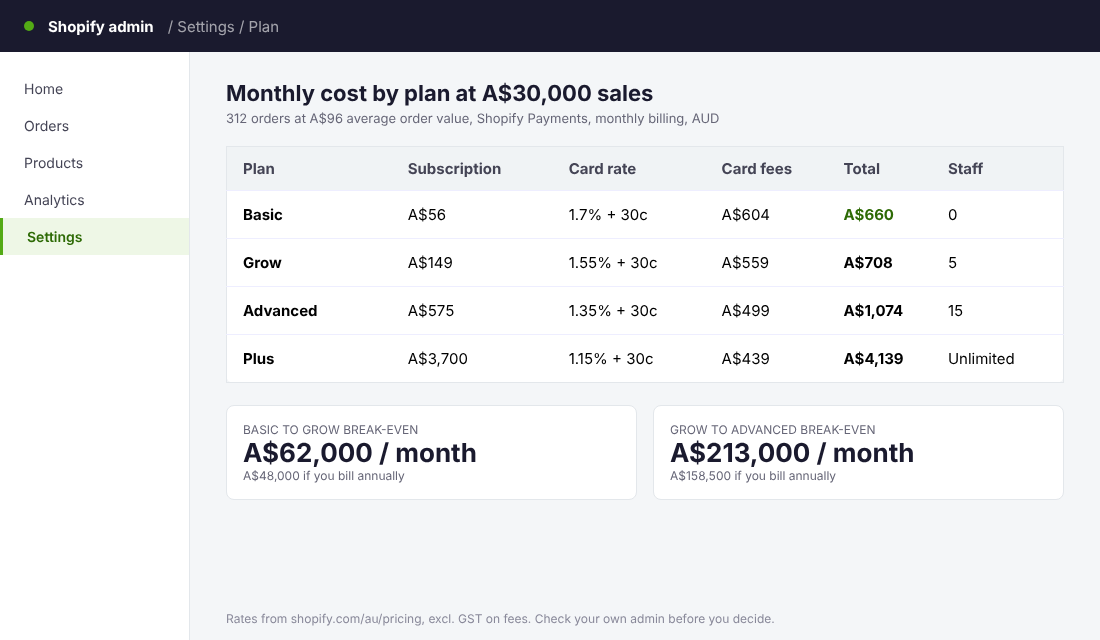The image size is (1100, 640).
Task: Click the A$1,074 total
Action: pyautogui.click(x=873, y=310)
